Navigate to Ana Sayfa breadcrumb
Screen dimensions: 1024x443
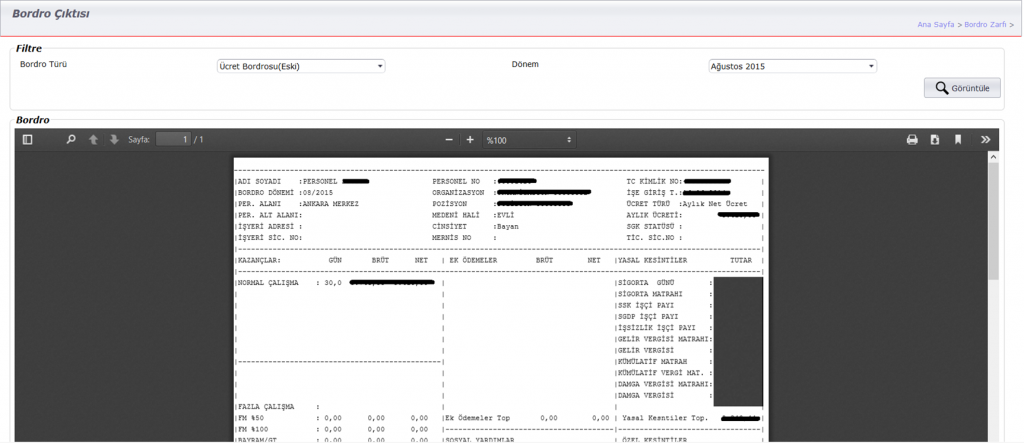click(937, 24)
